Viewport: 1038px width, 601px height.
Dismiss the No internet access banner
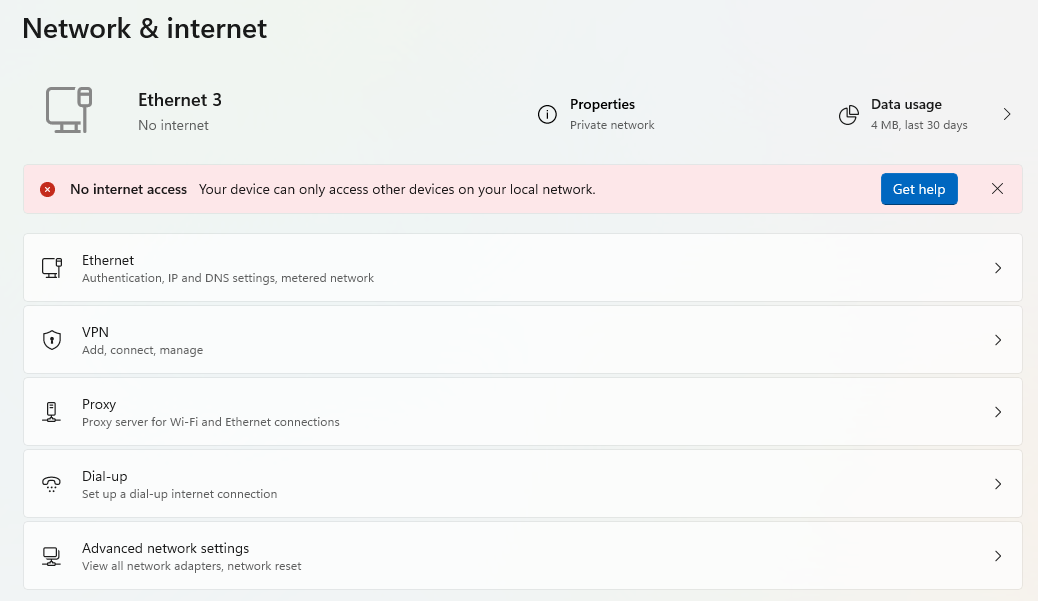coord(998,189)
